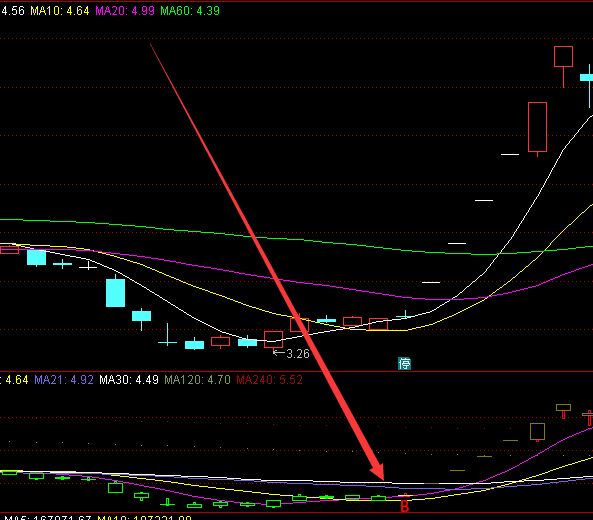Click the MA10: 4.64 yellow indicator label
The image size is (593, 520).
(x=59, y=11)
